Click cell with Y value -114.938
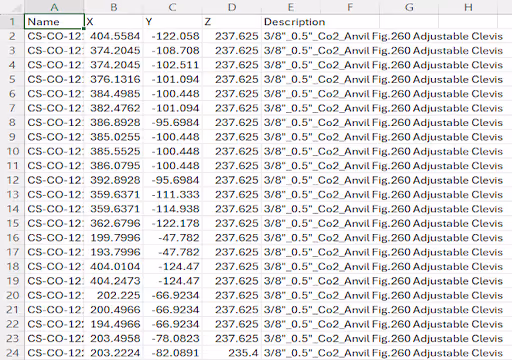 click(x=172, y=209)
